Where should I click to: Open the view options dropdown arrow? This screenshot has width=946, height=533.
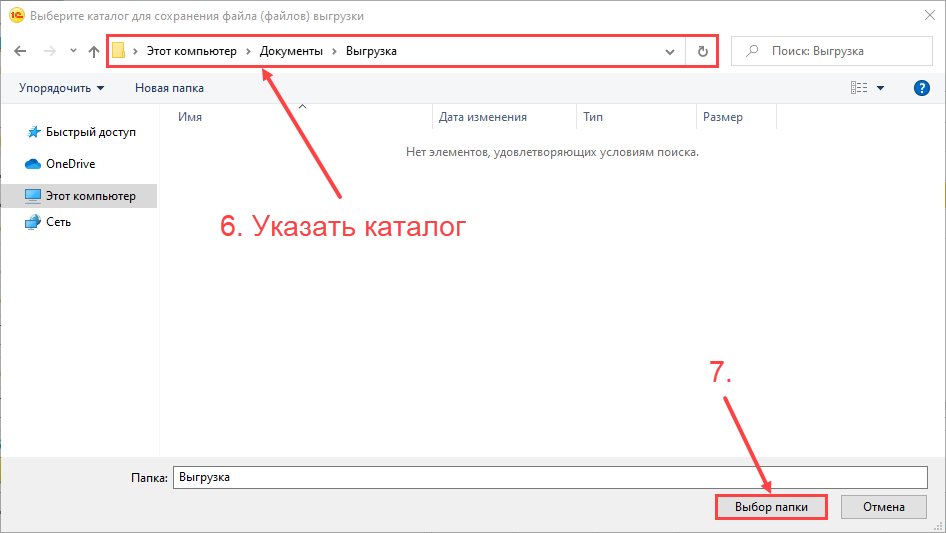coord(880,88)
